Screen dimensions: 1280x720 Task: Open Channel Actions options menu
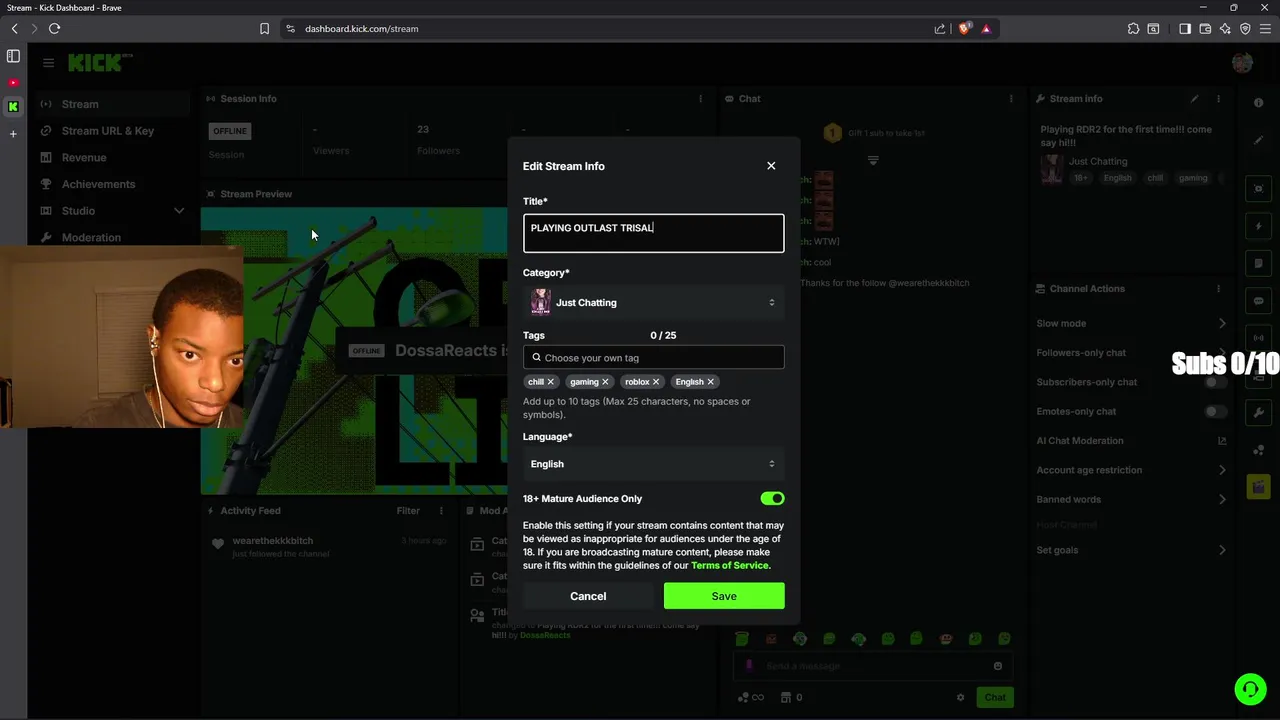[1218, 289]
